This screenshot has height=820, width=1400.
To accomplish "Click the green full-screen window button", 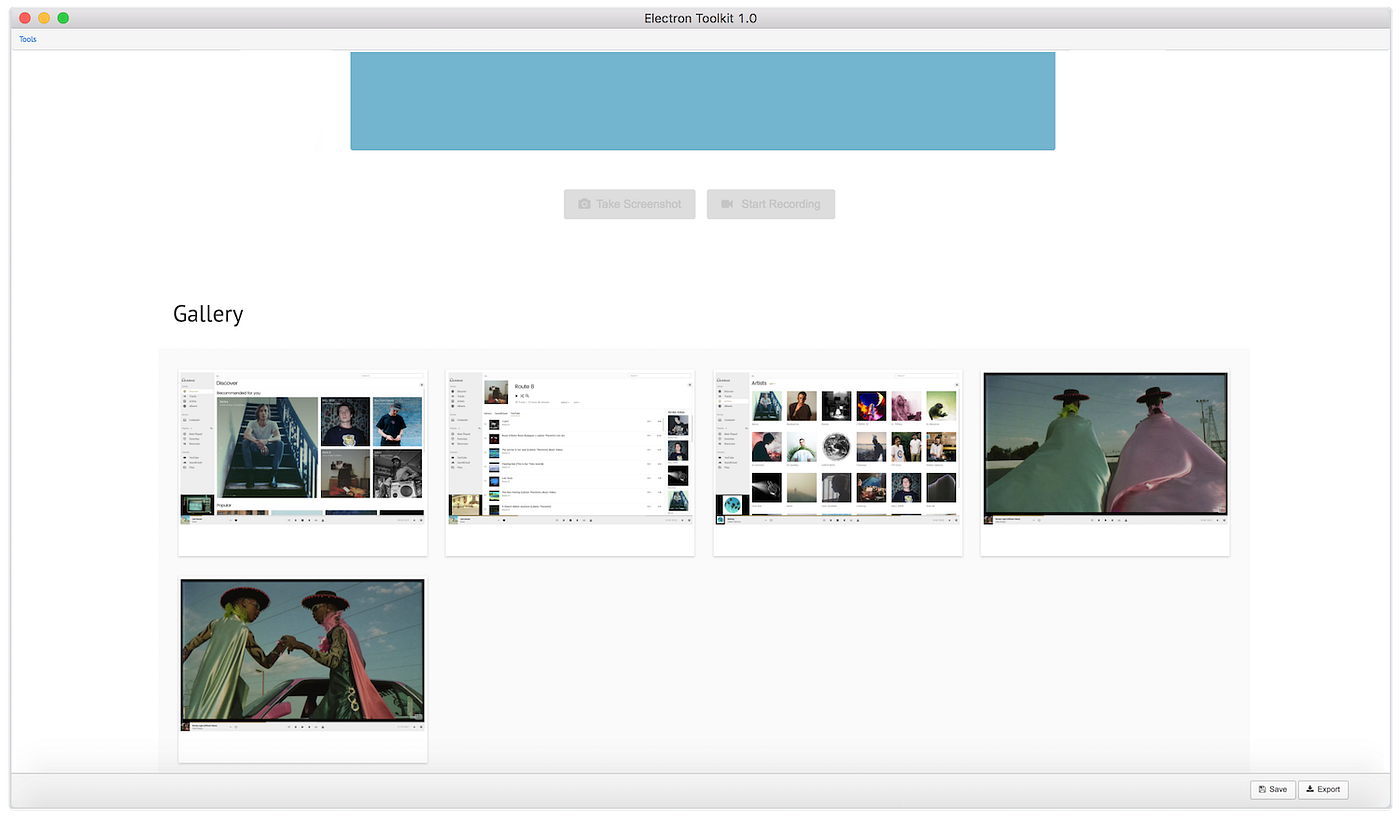I will (63, 17).
